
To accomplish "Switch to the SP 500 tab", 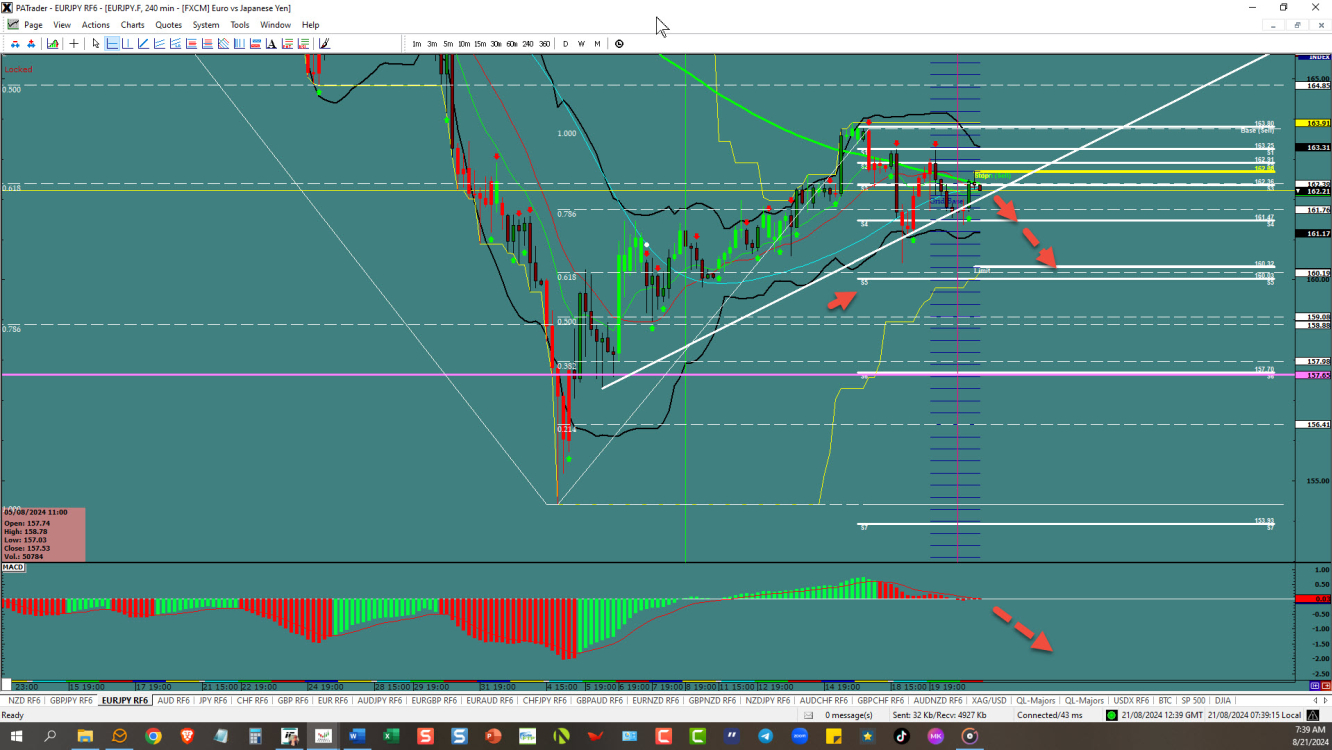I will click(x=1192, y=700).
